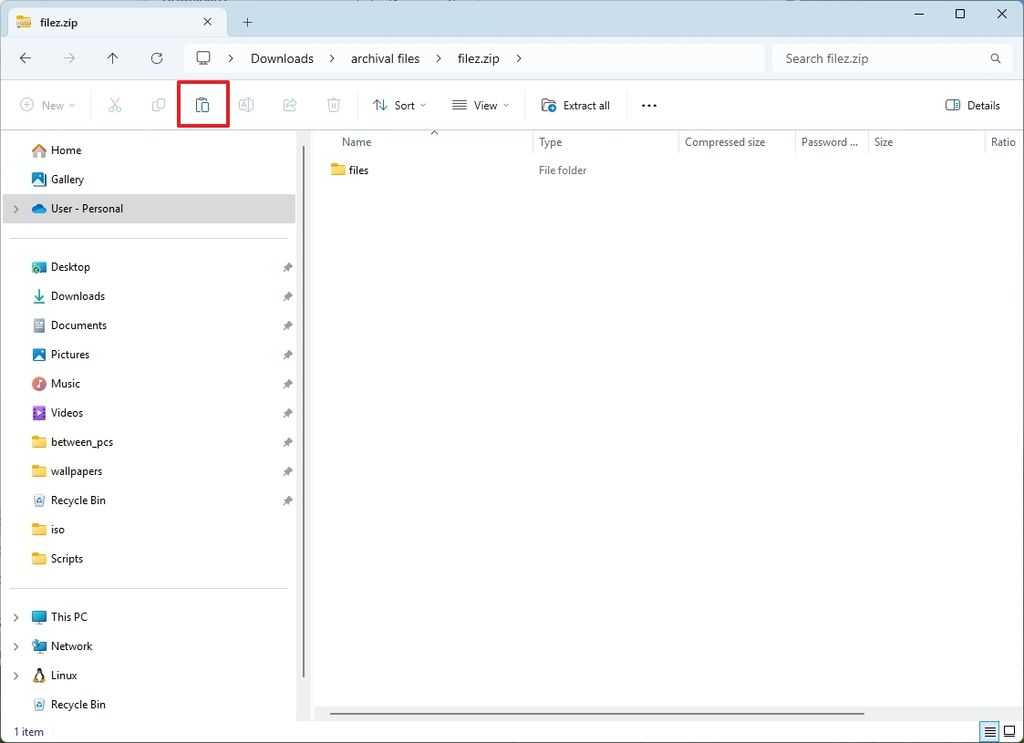This screenshot has width=1024, height=743.
Task: Switch to thumbnail view via status bar icon
Action: pos(1011,732)
